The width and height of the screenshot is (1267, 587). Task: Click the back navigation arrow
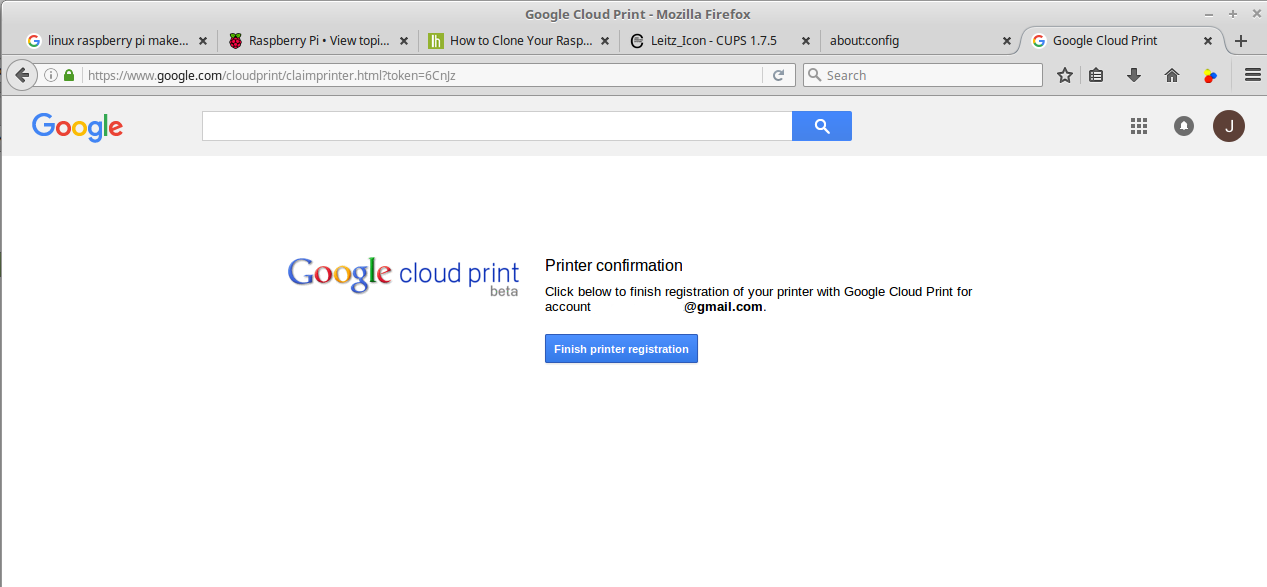click(21, 74)
